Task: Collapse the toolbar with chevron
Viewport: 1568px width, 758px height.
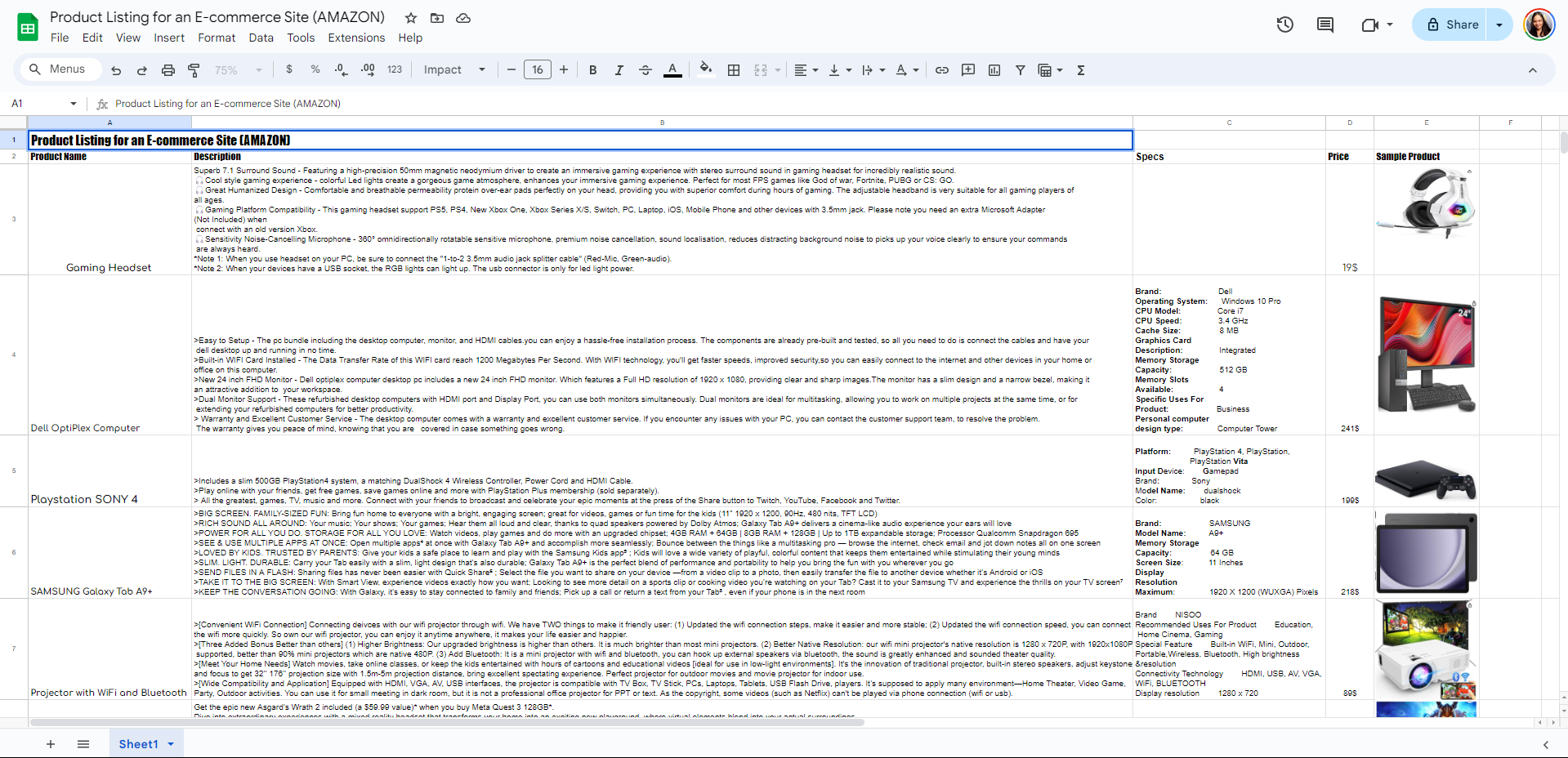Action: click(1533, 70)
